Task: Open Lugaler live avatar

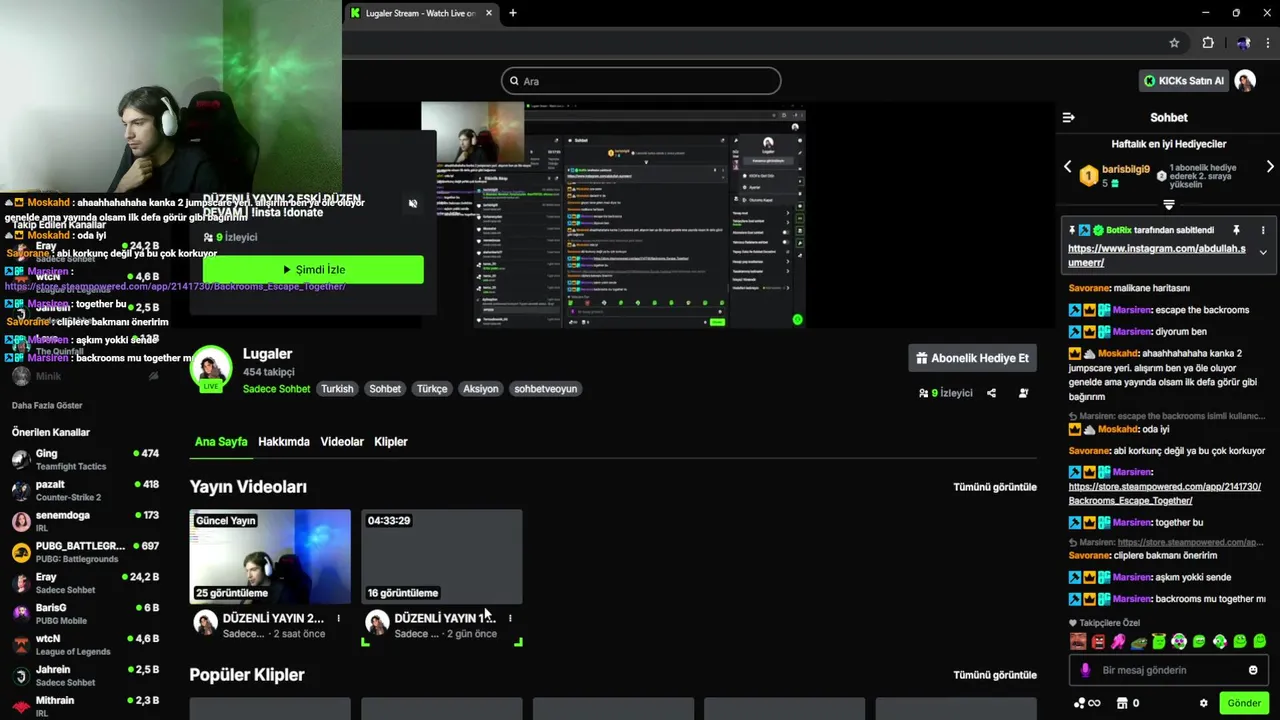Action: [x=211, y=368]
